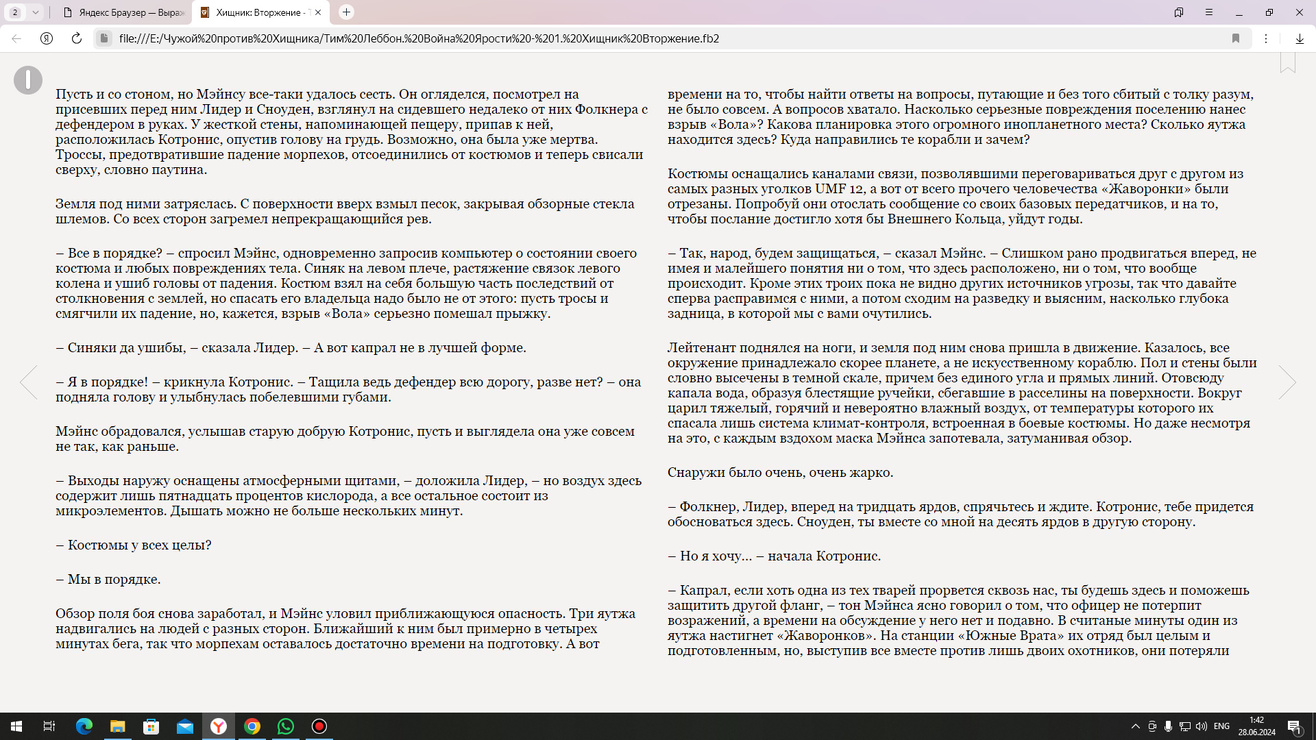The width and height of the screenshot is (1316, 740).
Task: Open the Yandex Browser hamburger menu
Action: coord(1209,12)
